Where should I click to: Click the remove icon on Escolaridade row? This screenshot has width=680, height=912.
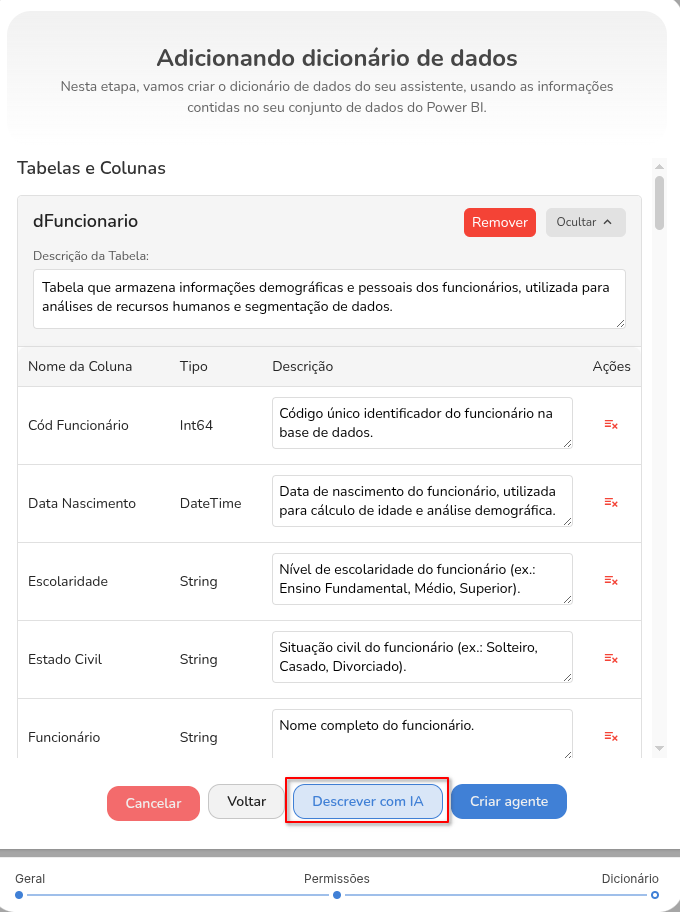click(x=610, y=580)
